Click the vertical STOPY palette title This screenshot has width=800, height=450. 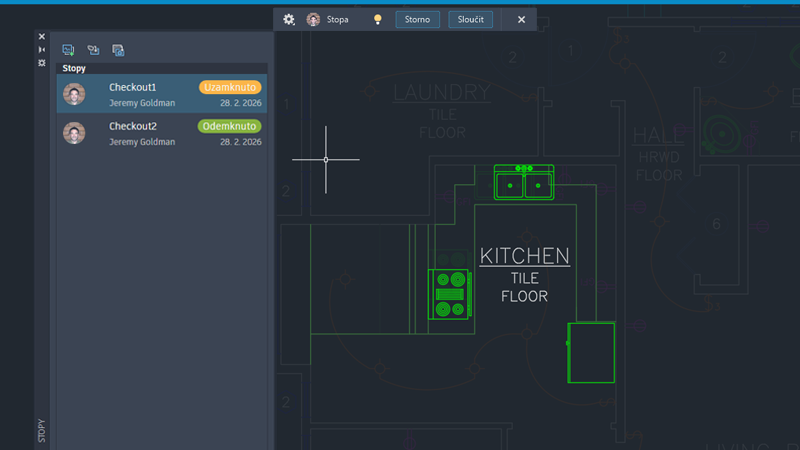pyautogui.click(x=42, y=431)
